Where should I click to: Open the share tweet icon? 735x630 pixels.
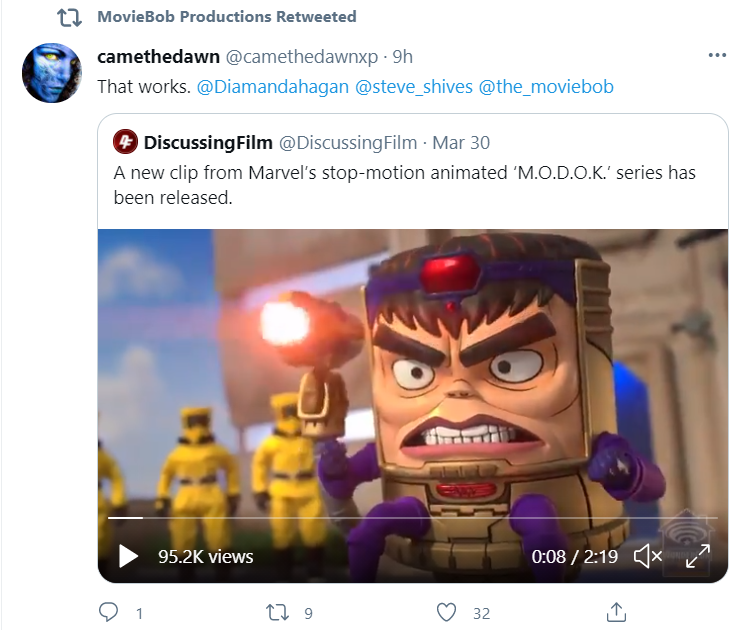point(616,612)
